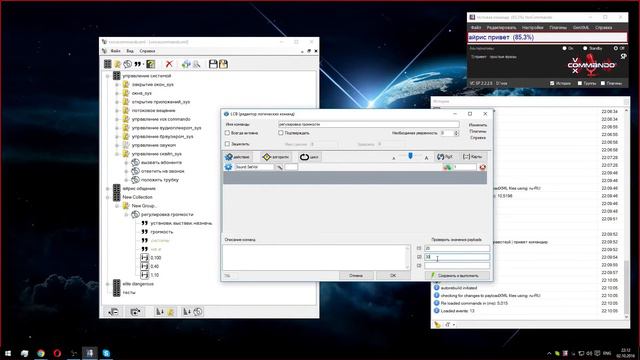Image resolution: width=640 pixels, height=360 pixels.
Task: Click the first bottom-left icon in command editor
Action: pos(113,312)
